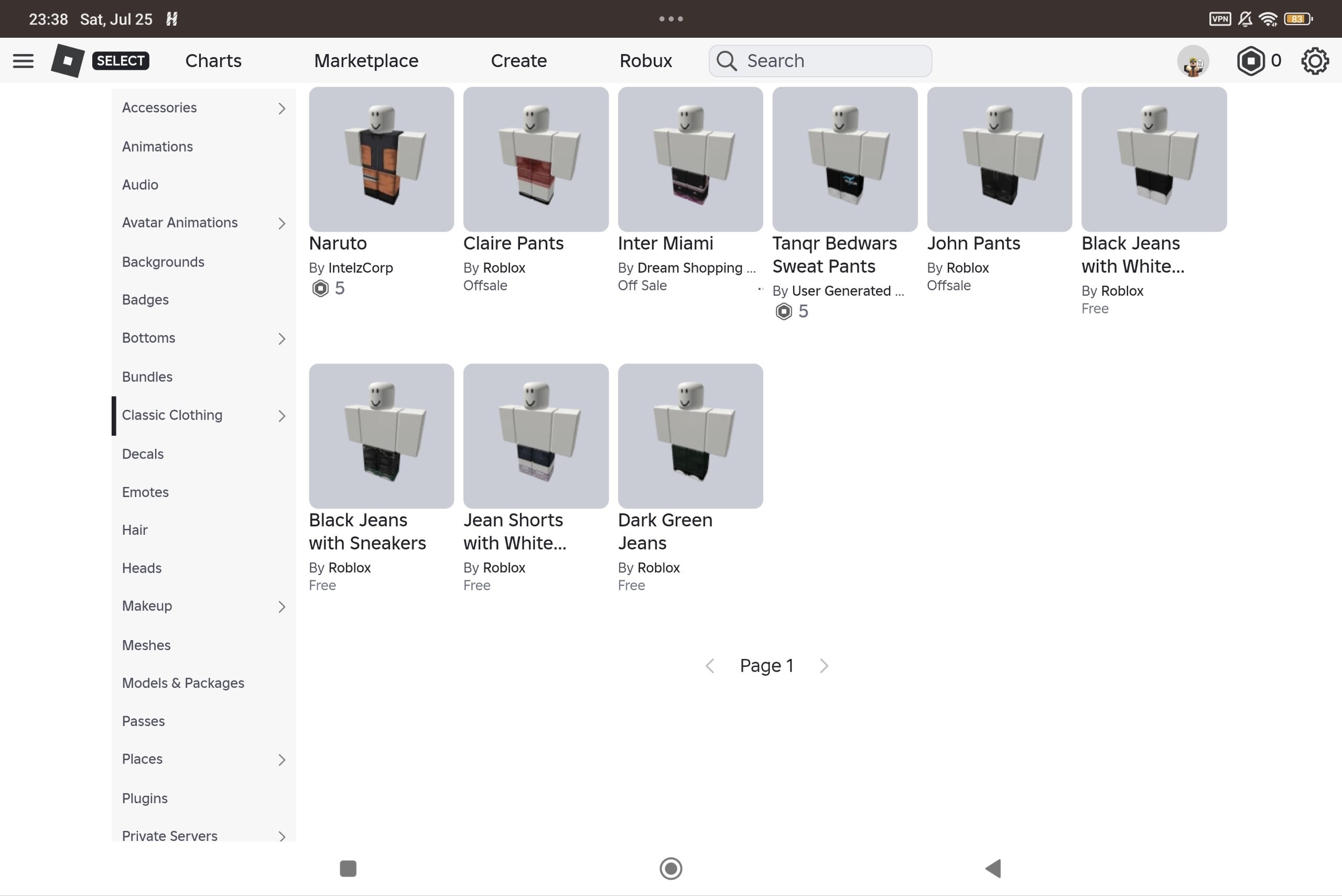The image size is (1342, 896).
Task: Tap the Android recent apps square button
Action: tap(348, 869)
